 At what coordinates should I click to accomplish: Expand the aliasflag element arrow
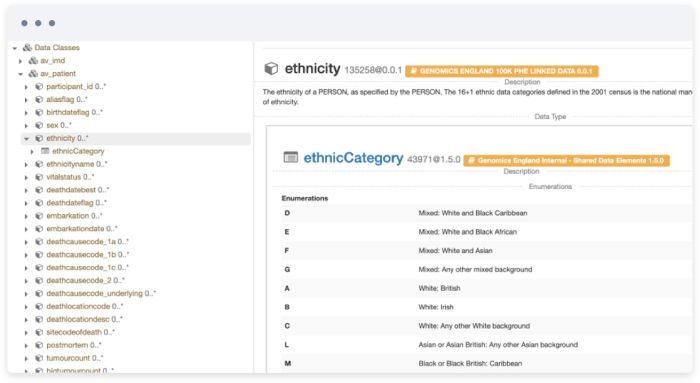click(x=26, y=100)
